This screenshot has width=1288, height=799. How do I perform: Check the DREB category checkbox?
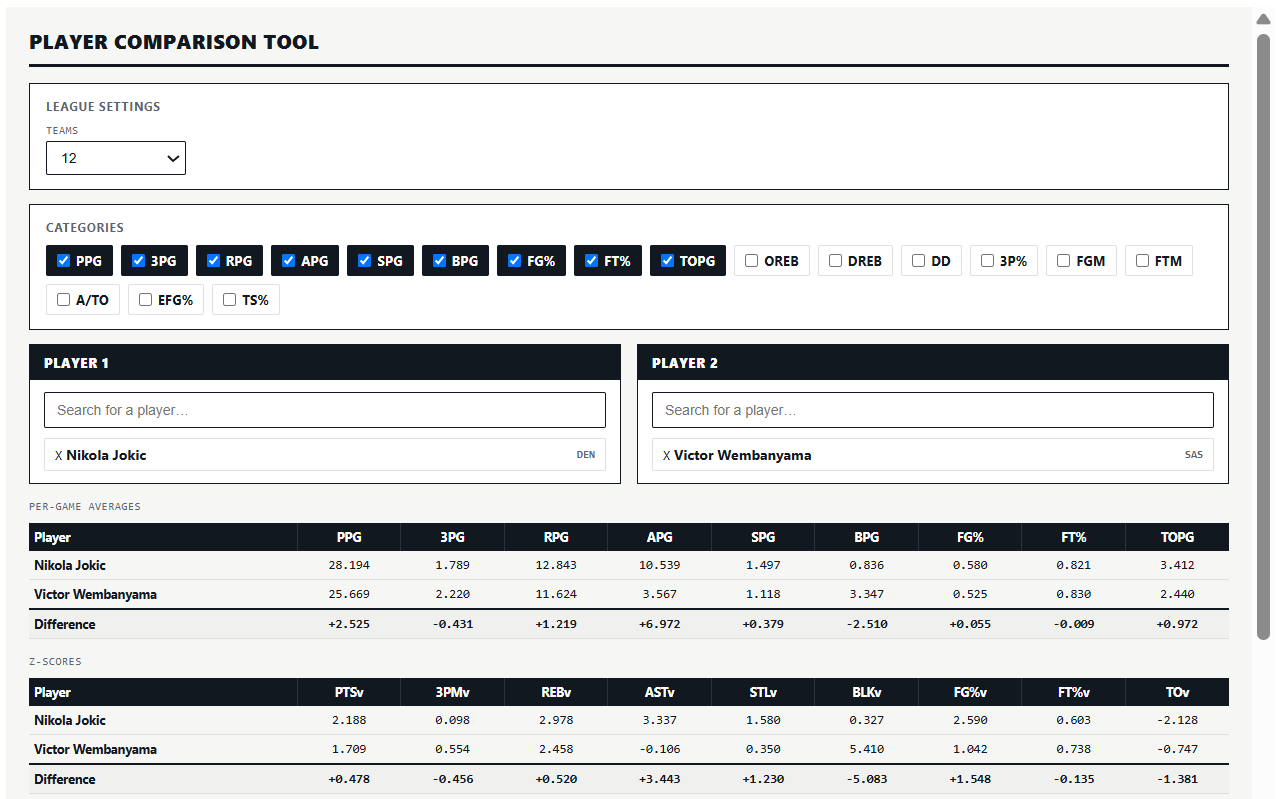[836, 261]
